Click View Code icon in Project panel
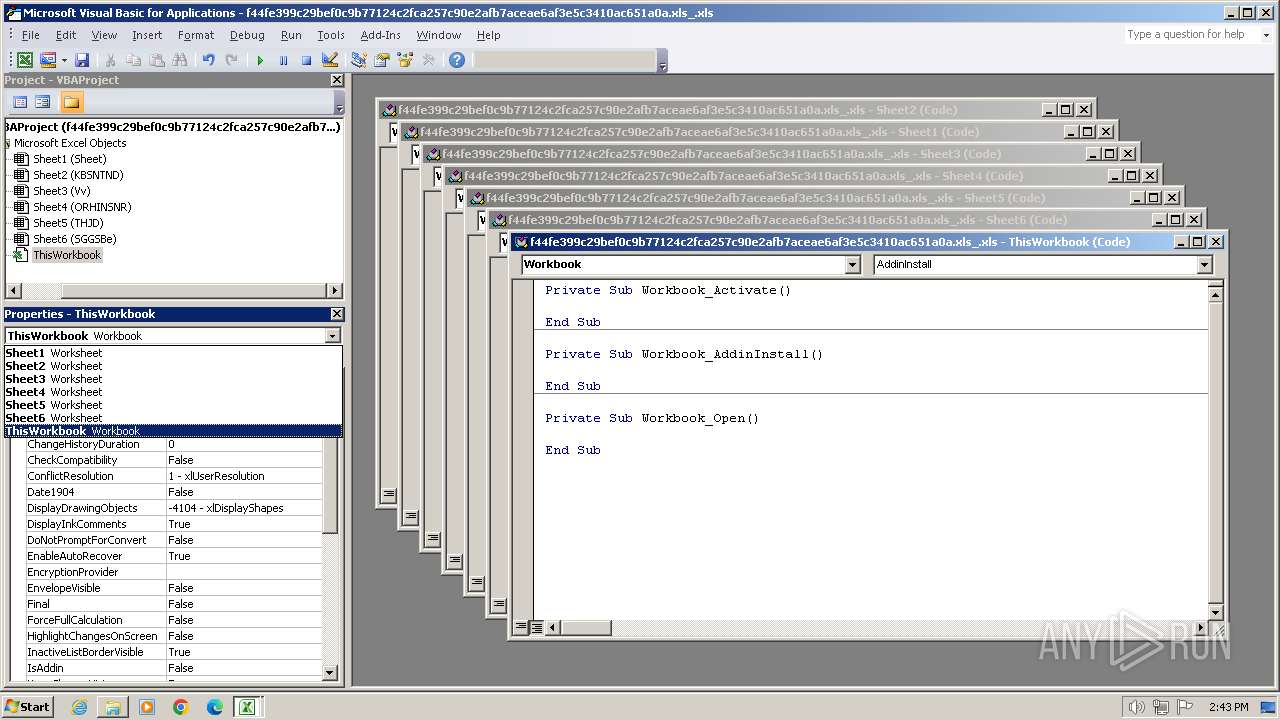Viewport: 1280px width, 720px height. pyautogui.click(x=20, y=102)
